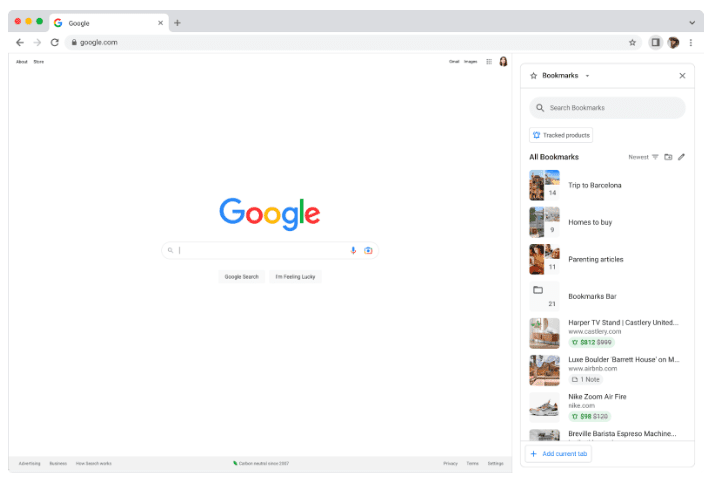Create a new bookmark folder

(668, 157)
